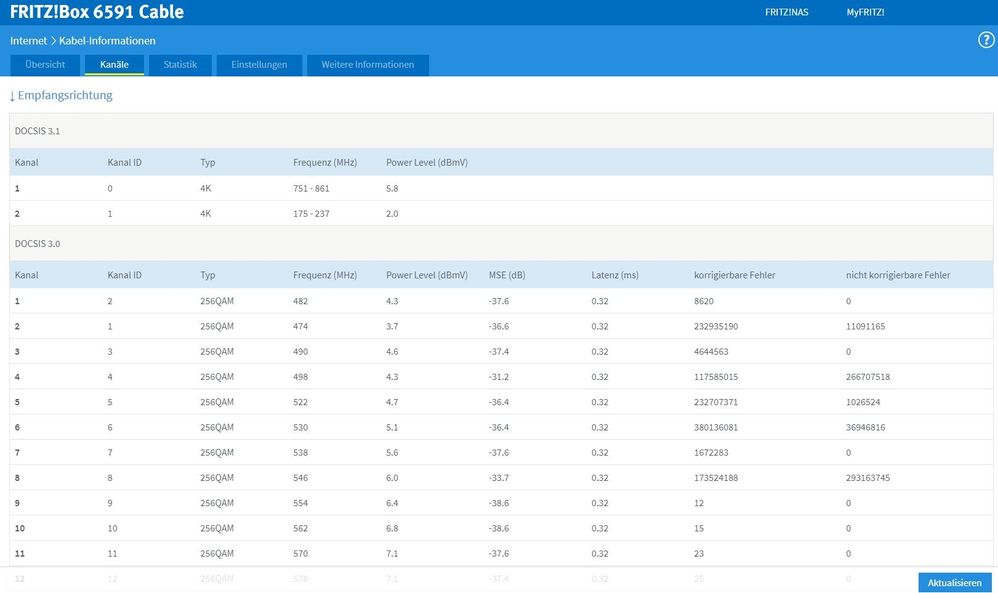Image resolution: width=998 pixels, height=593 pixels.
Task: Switch to the Übersicht tab
Action: 45,65
